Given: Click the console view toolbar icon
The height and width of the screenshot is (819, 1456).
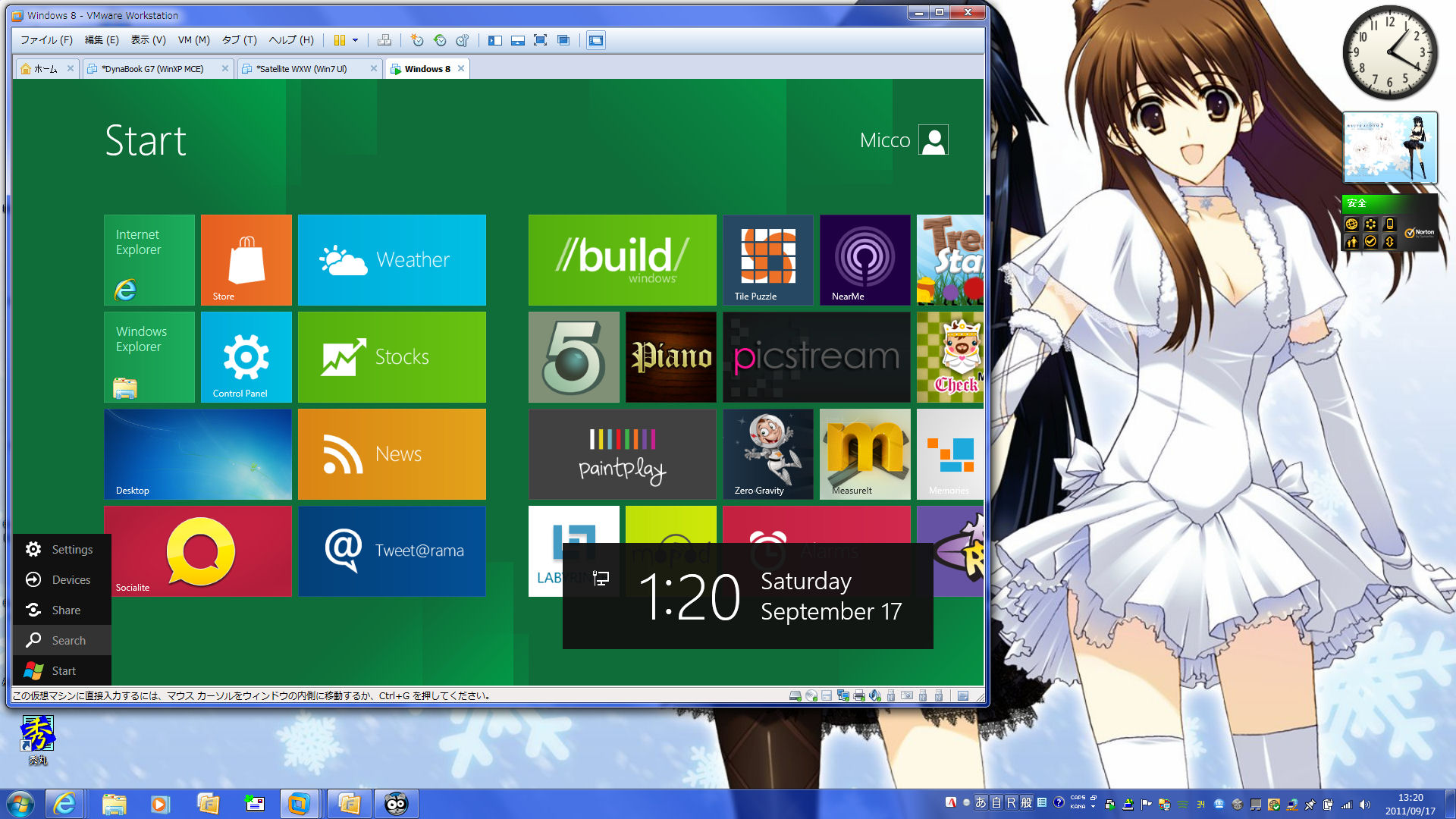Looking at the screenshot, I should pyautogui.click(x=596, y=40).
